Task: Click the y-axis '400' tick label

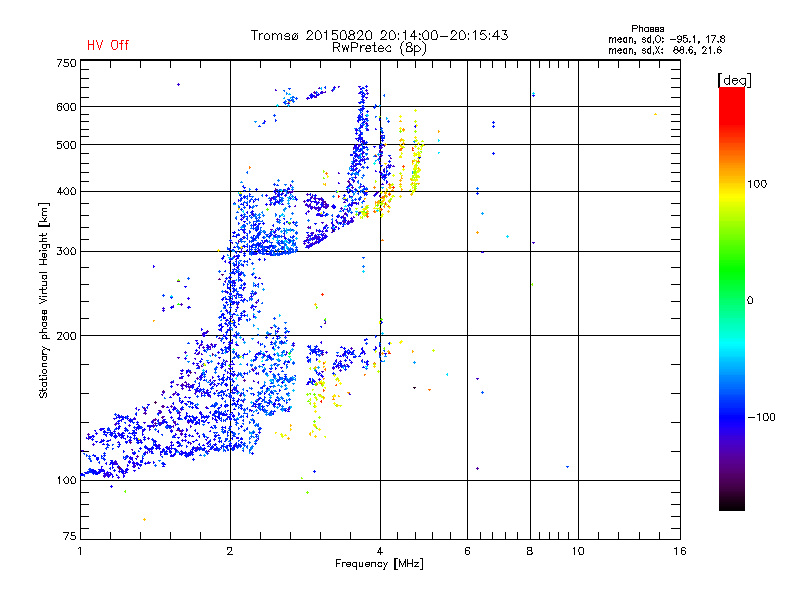Action: (66, 192)
